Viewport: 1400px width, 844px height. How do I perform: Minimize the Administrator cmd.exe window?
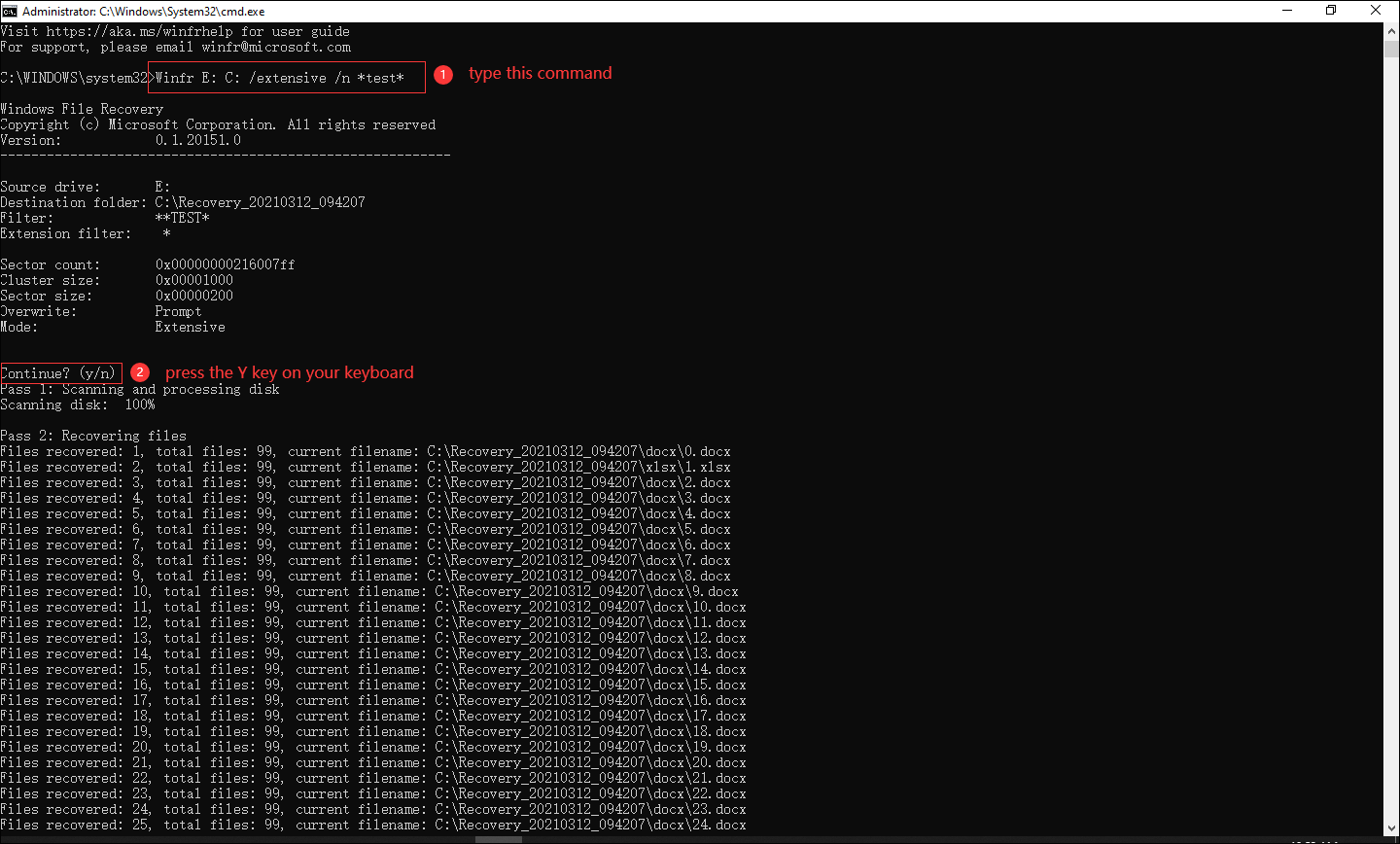click(1287, 11)
